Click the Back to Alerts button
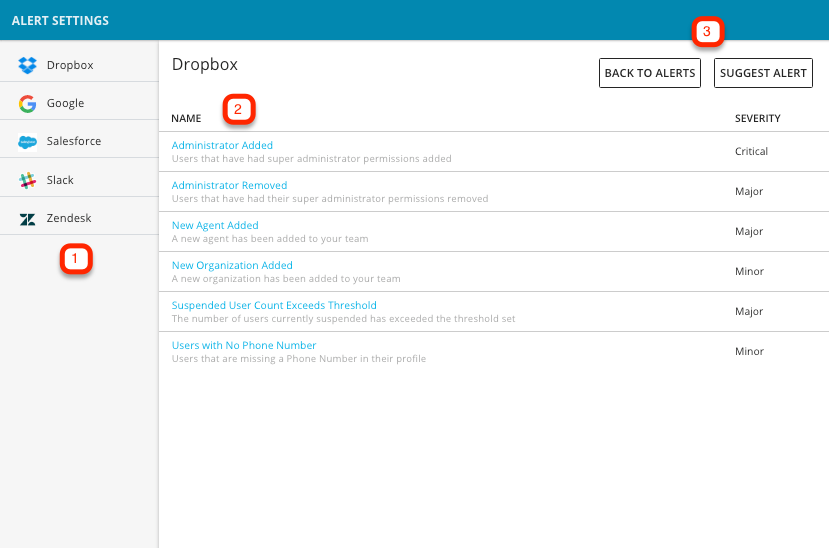Image resolution: width=829 pixels, height=548 pixels. coord(650,73)
